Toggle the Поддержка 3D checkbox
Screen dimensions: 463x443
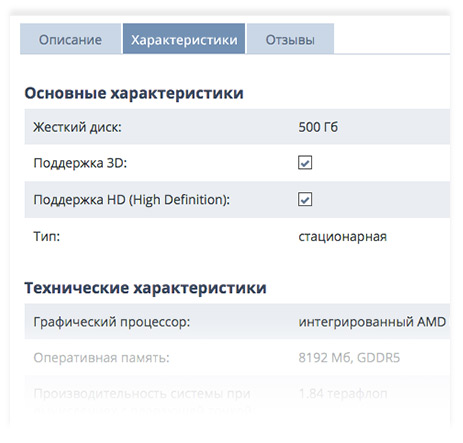(305, 163)
